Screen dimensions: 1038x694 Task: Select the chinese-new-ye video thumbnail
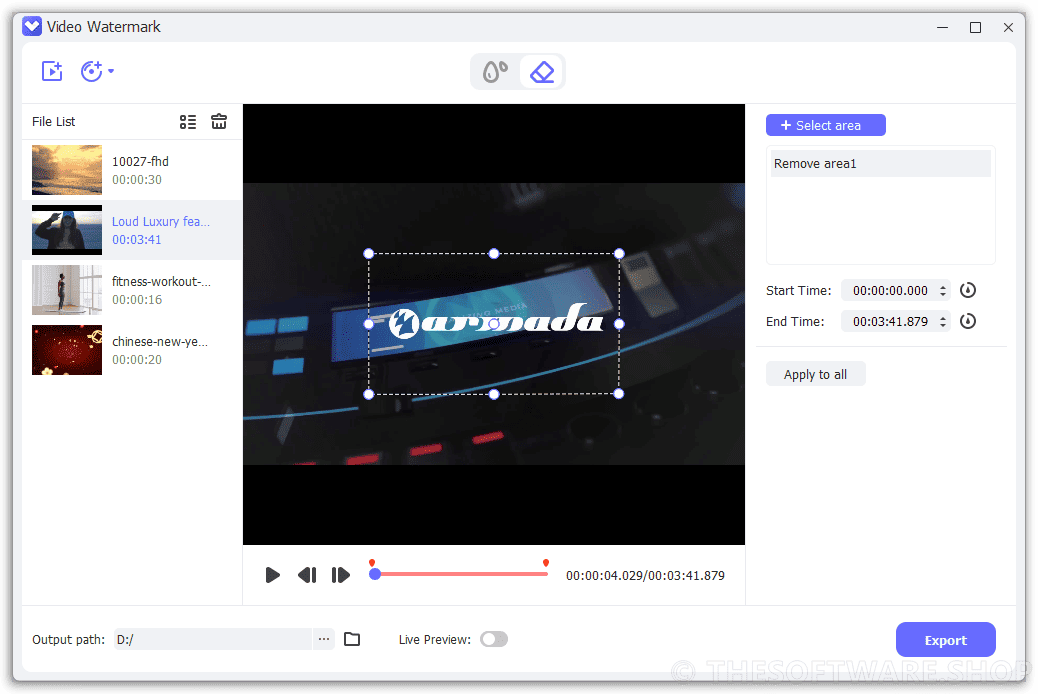pos(67,350)
